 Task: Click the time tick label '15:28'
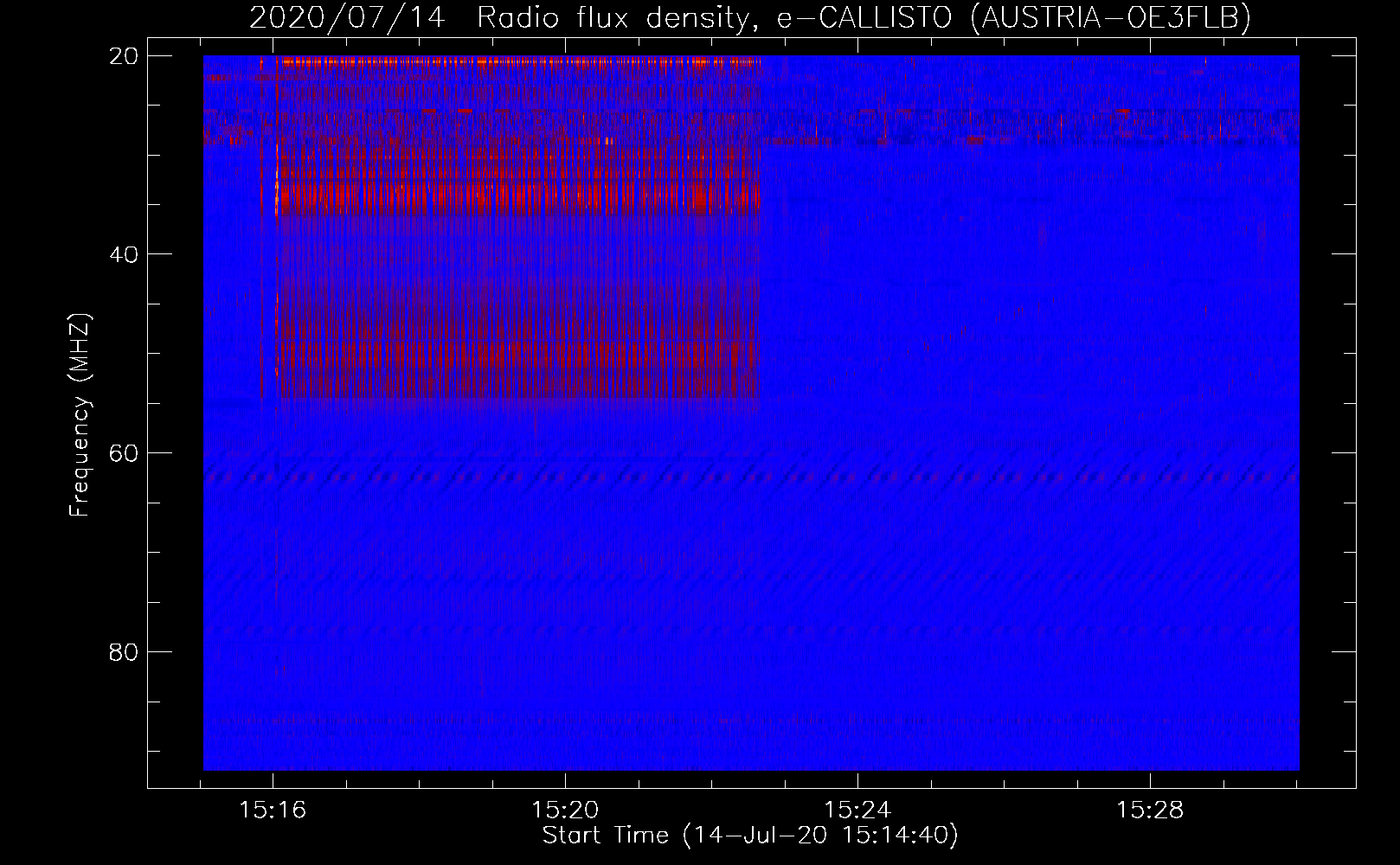click(x=1150, y=811)
